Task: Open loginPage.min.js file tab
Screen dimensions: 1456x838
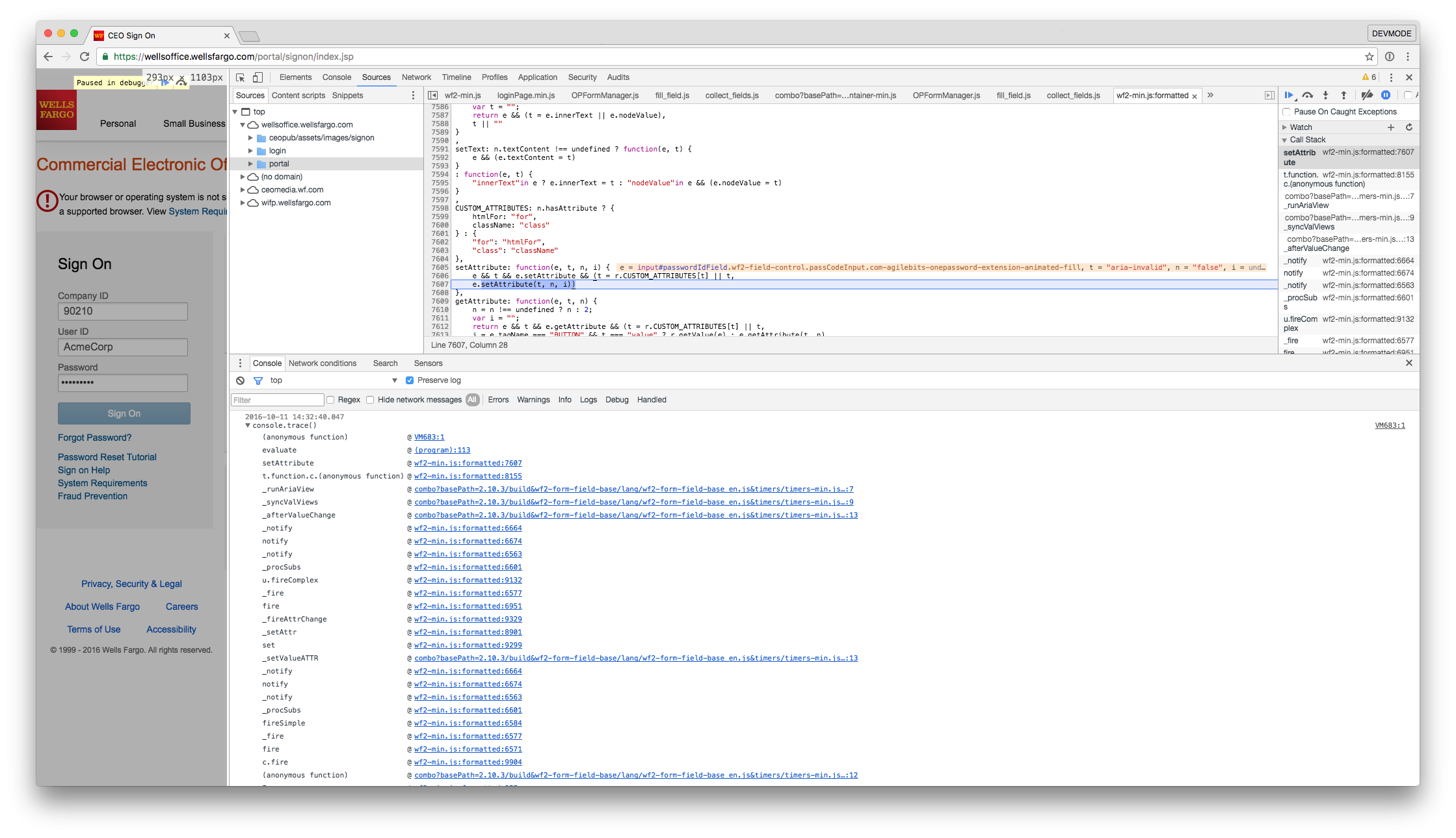Action: 526,96
